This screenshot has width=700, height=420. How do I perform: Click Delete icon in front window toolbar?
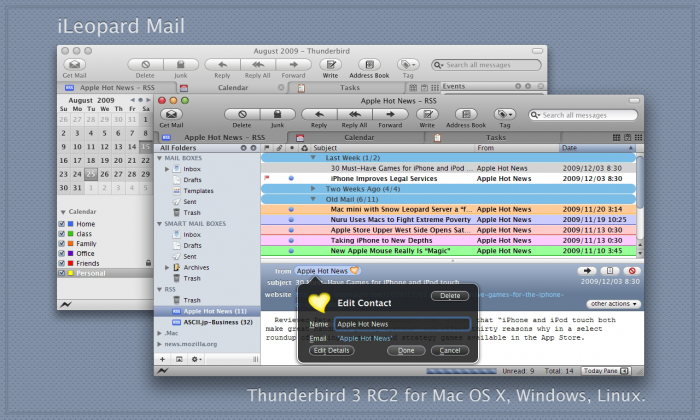[x=242, y=114]
